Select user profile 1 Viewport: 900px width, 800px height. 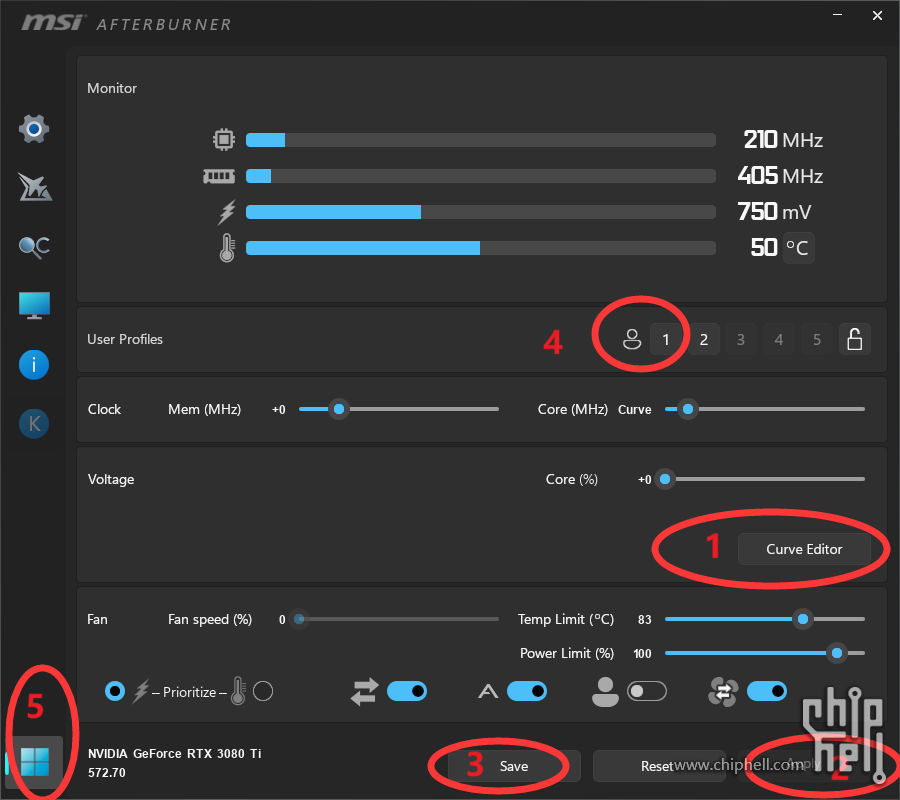click(x=666, y=339)
